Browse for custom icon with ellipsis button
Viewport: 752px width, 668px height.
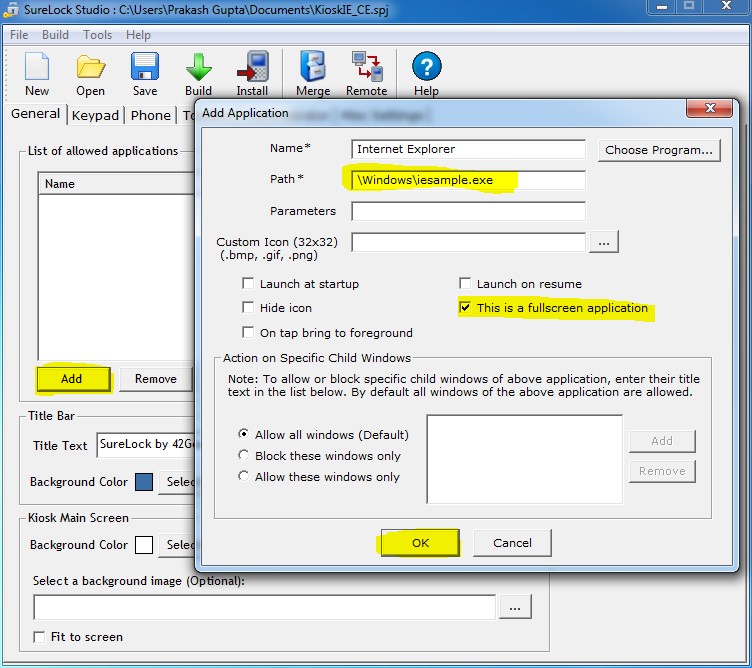pyautogui.click(x=604, y=241)
